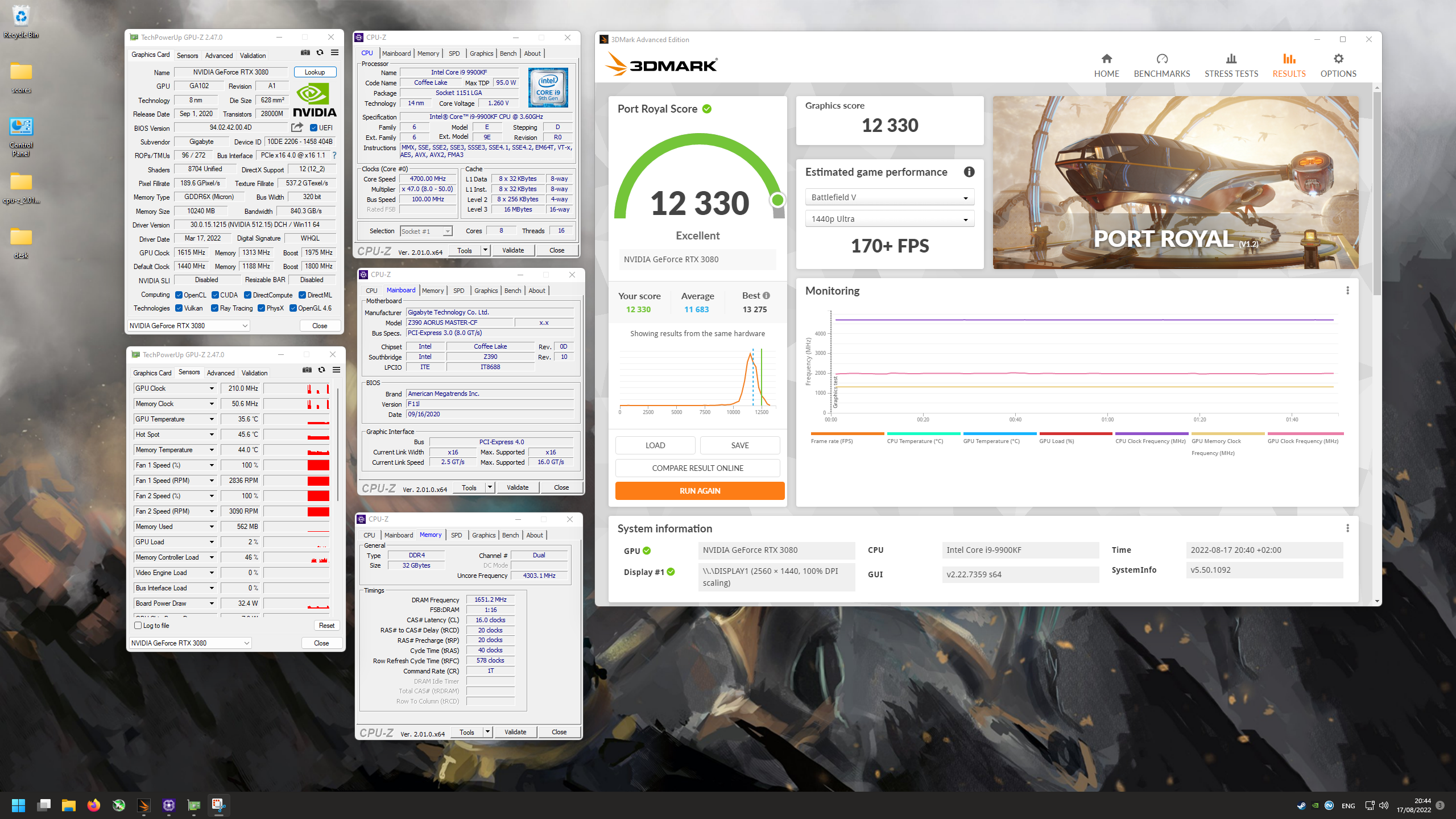Image resolution: width=1456 pixels, height=819 pixels.
Task: Open Firefox from the taskbar
Action: (94, 805)
